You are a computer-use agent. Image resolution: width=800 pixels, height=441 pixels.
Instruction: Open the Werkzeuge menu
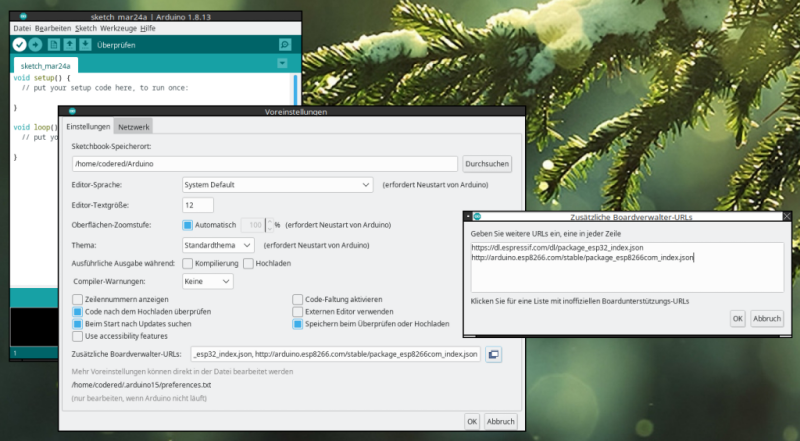coord(118,29)
